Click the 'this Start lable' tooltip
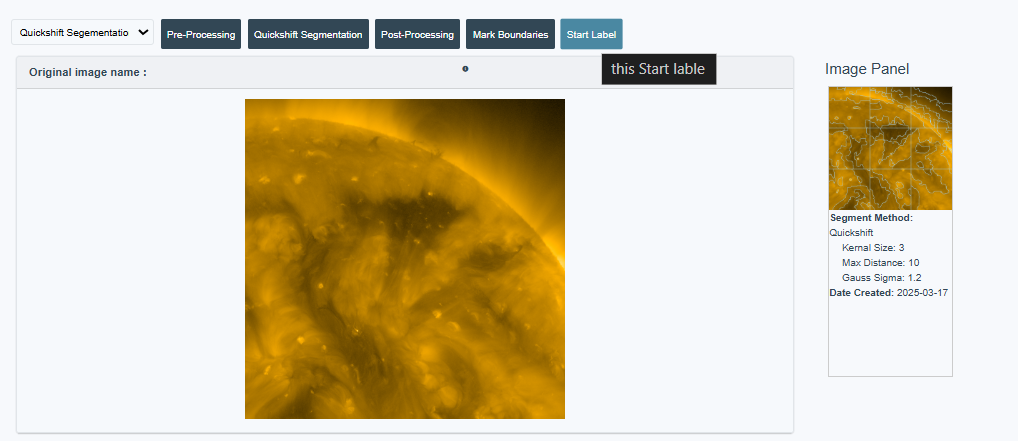Screen dimensions: 1018x441 (658, 69)
